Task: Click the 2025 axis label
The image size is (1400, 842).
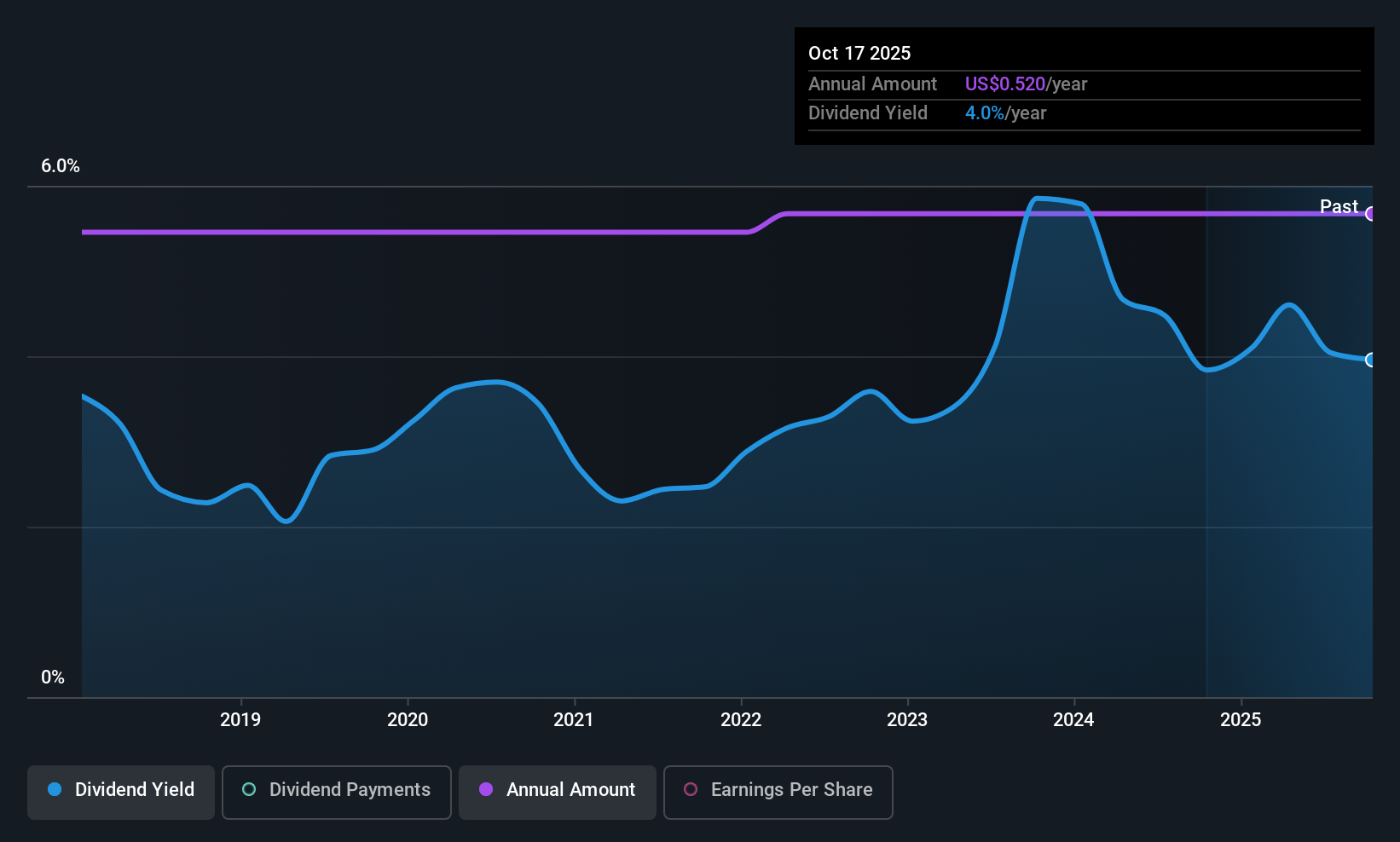Action: [1241, 719]
